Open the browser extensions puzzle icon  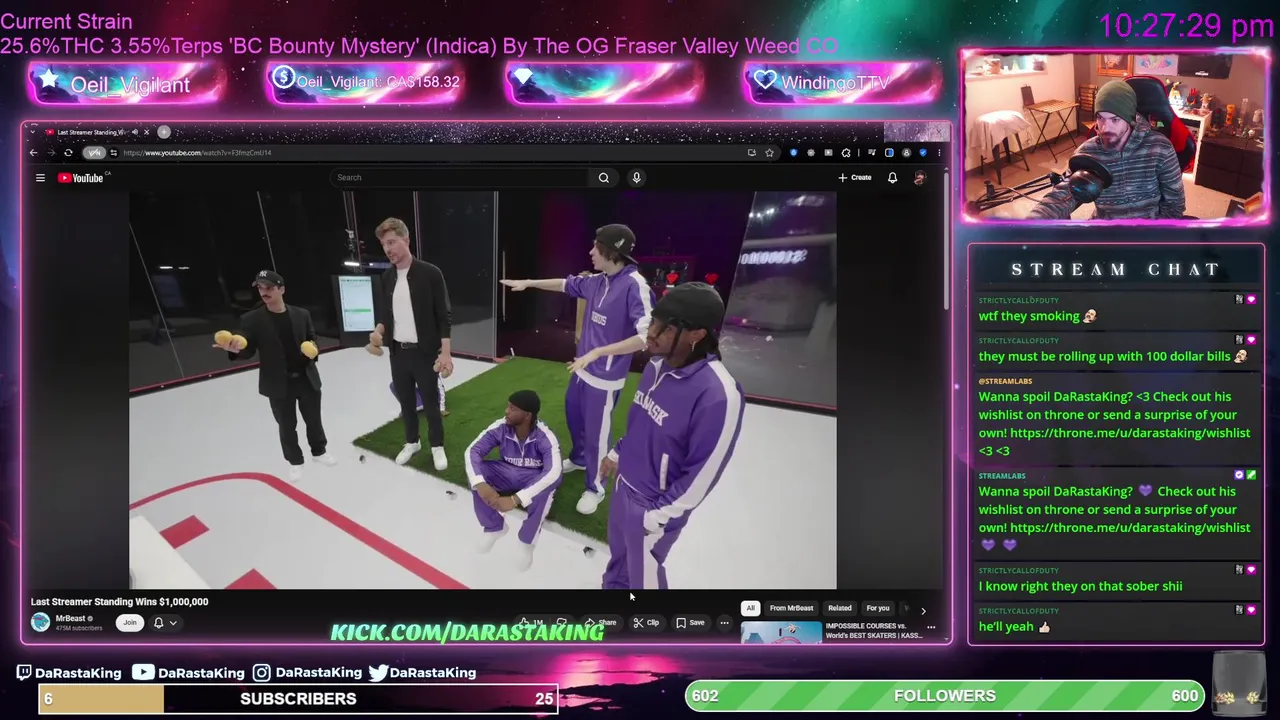pyautogui.click(x=846, y=153)
